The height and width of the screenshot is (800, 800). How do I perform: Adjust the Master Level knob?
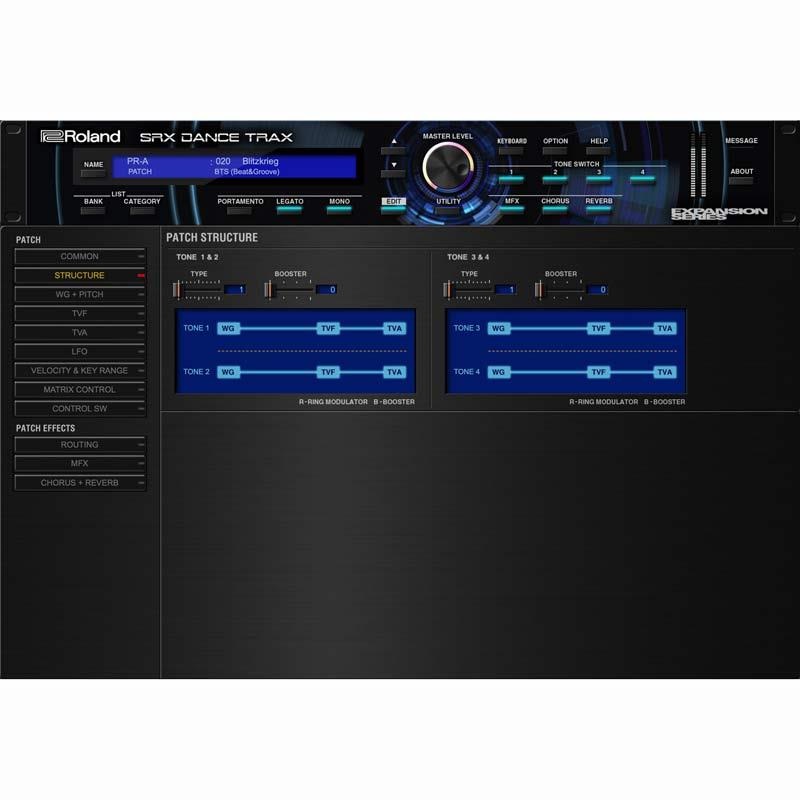coord(447,167)
